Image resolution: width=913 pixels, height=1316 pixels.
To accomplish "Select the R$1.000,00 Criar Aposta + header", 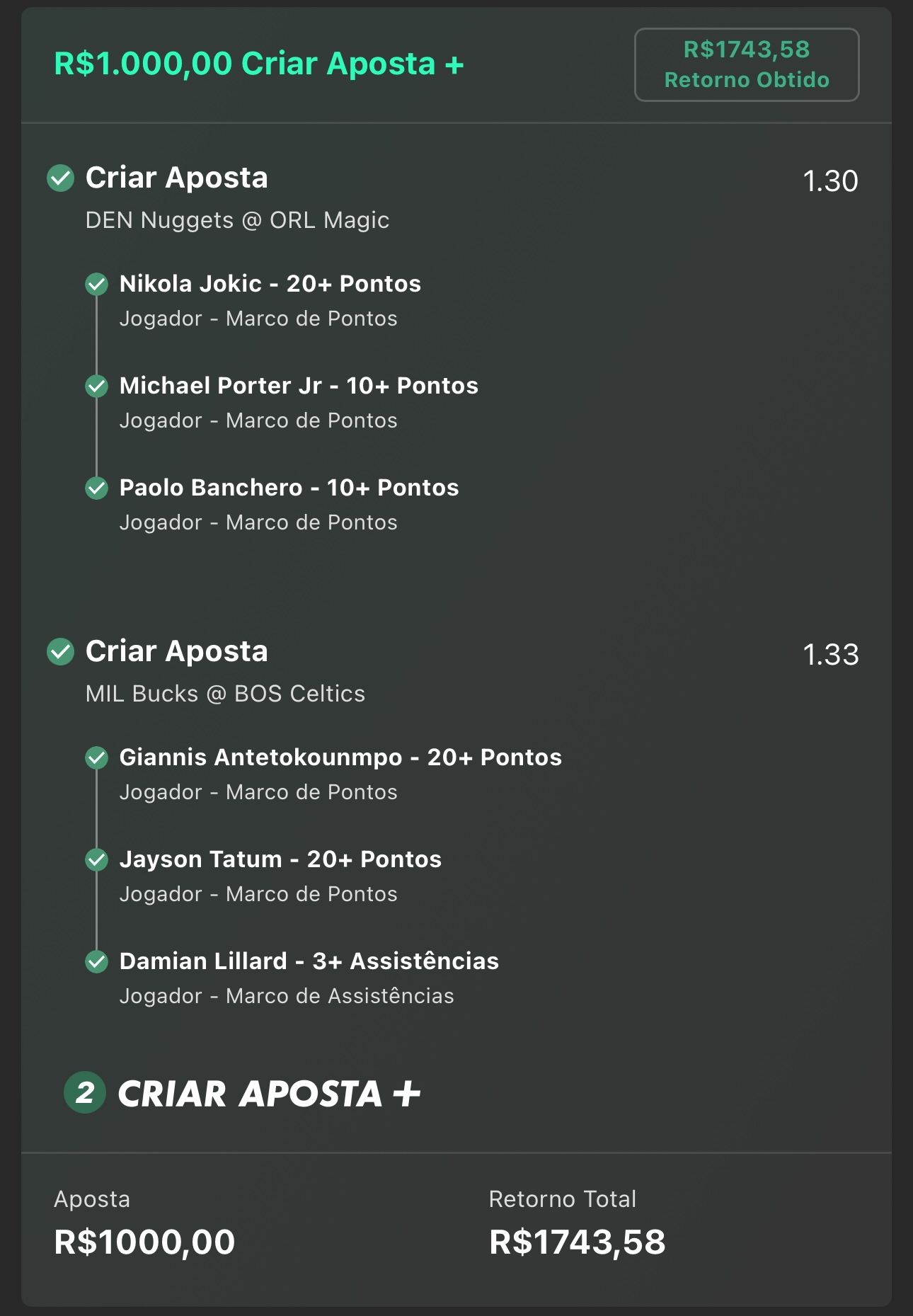I will pos(259,64).
